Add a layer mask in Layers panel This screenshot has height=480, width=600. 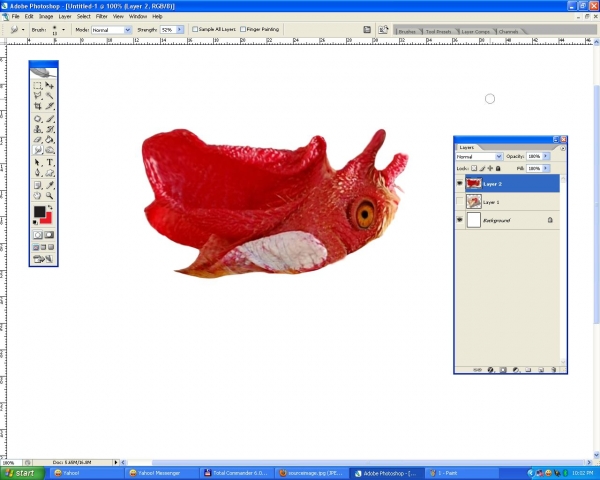coord(503,370)
